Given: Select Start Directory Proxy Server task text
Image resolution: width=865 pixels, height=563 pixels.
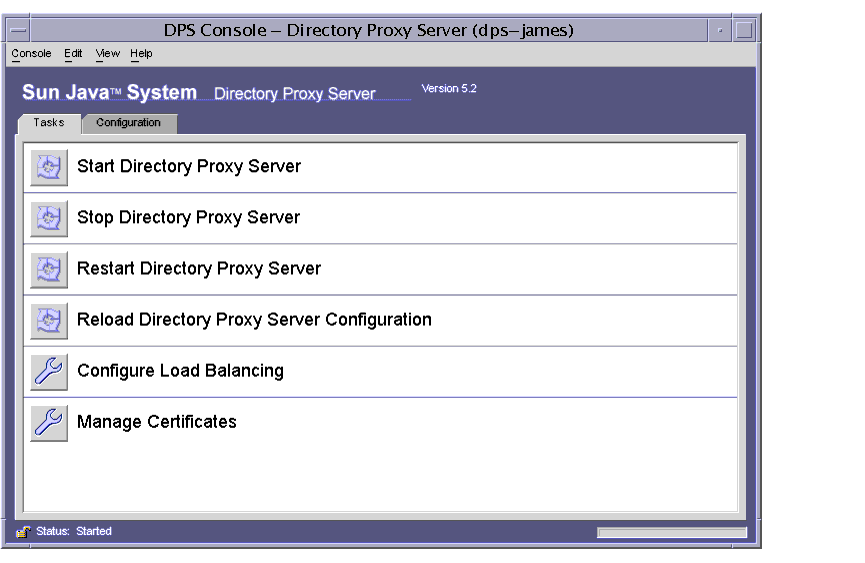Looking at the screenshot, I should point(189,167).
